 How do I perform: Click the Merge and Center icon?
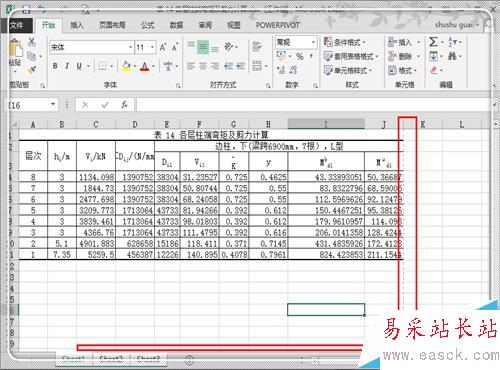[x=257, y=66]
